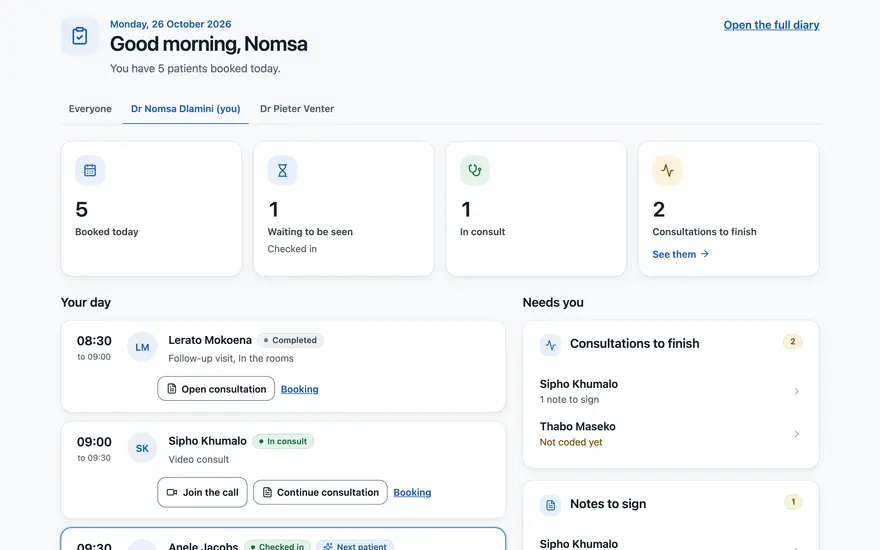Open Sipho Khumalo 1 note to sign chevron
This screenshot has height=550, width=880.
pos(796,391)
